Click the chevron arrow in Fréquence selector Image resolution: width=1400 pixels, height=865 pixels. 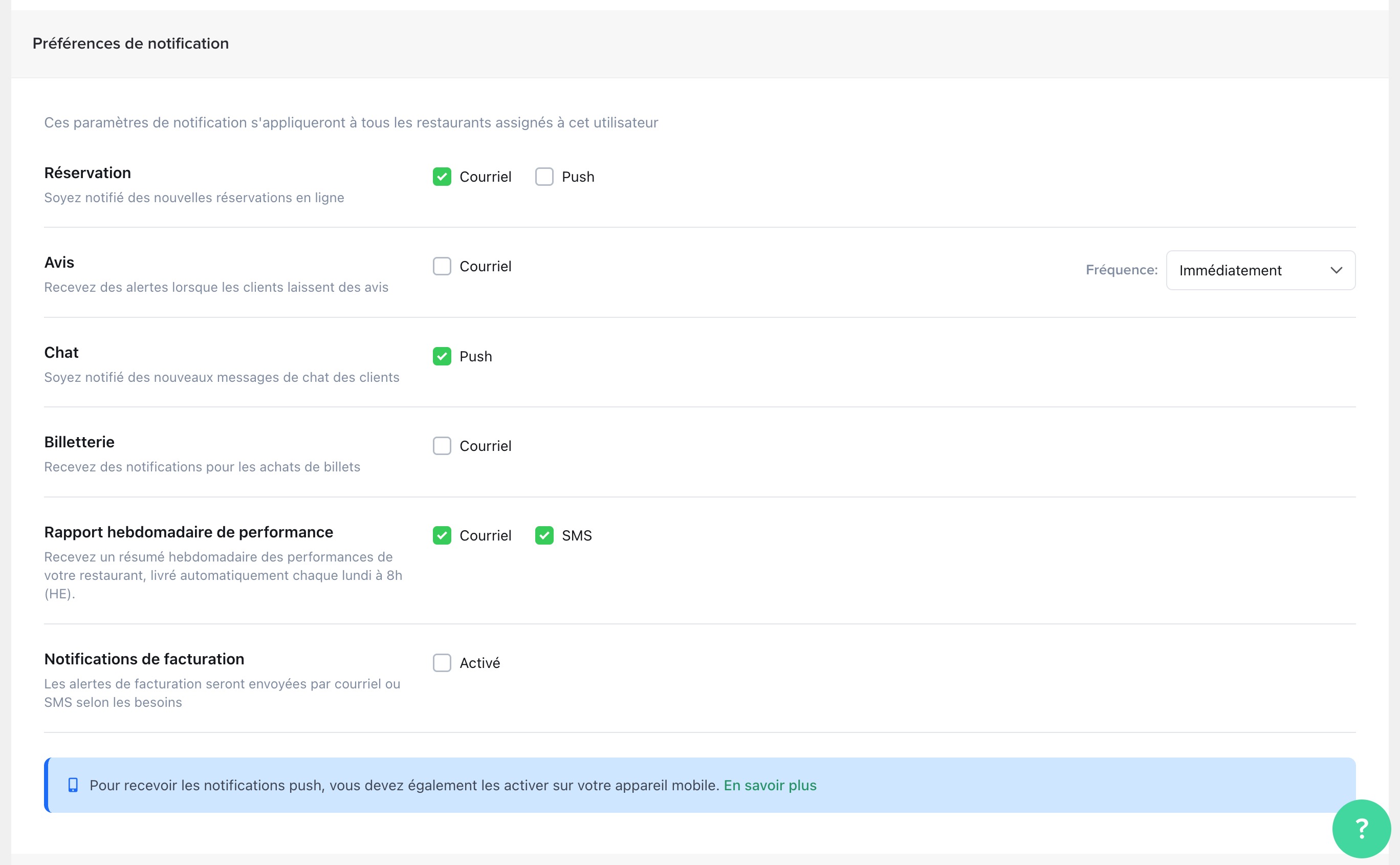[1336, 270]
